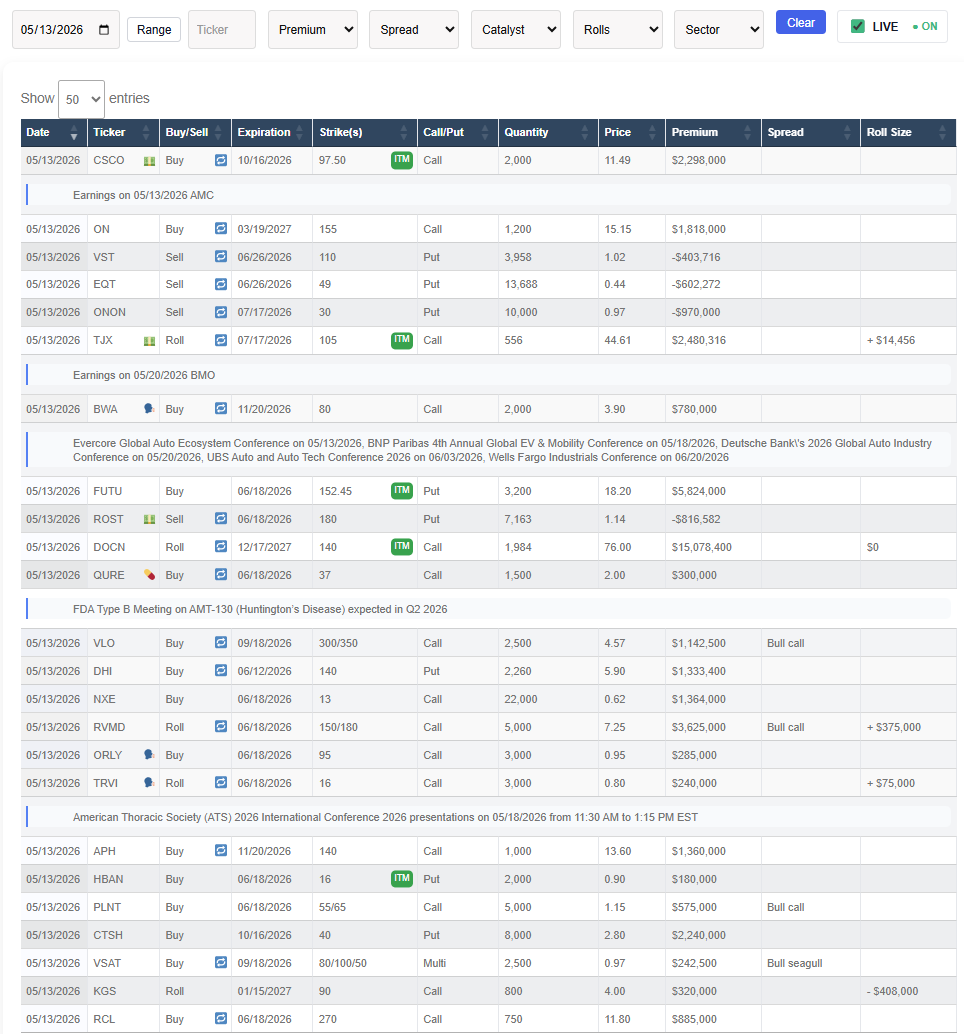
Task: Open the Sector filter dropdown
Action: 719,30
